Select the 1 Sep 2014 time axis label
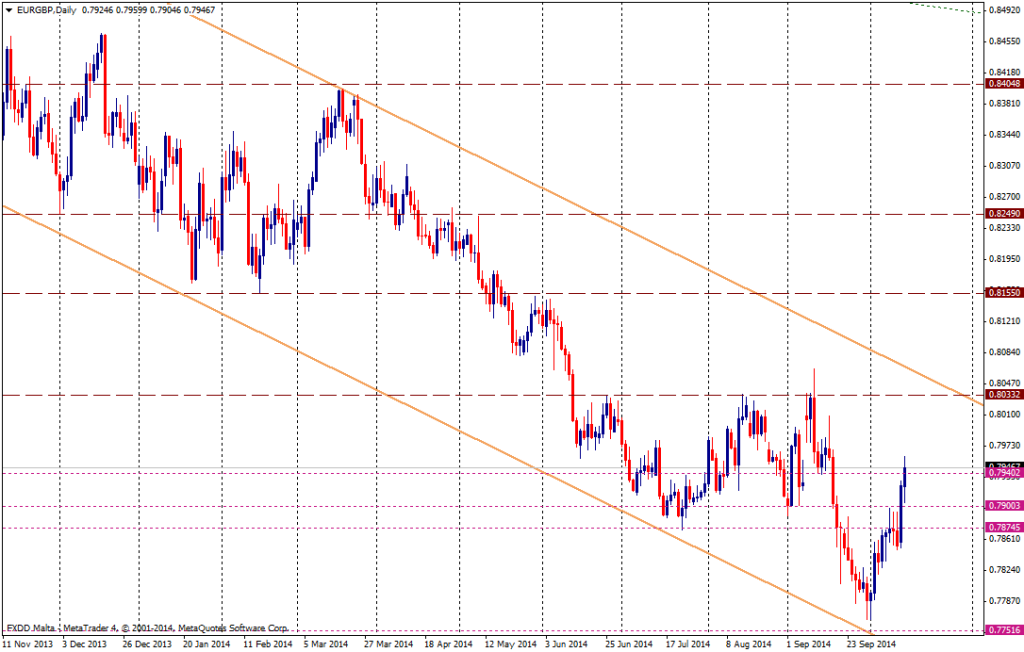This screenshot has width=1024, height=652. tap(810, 645)
